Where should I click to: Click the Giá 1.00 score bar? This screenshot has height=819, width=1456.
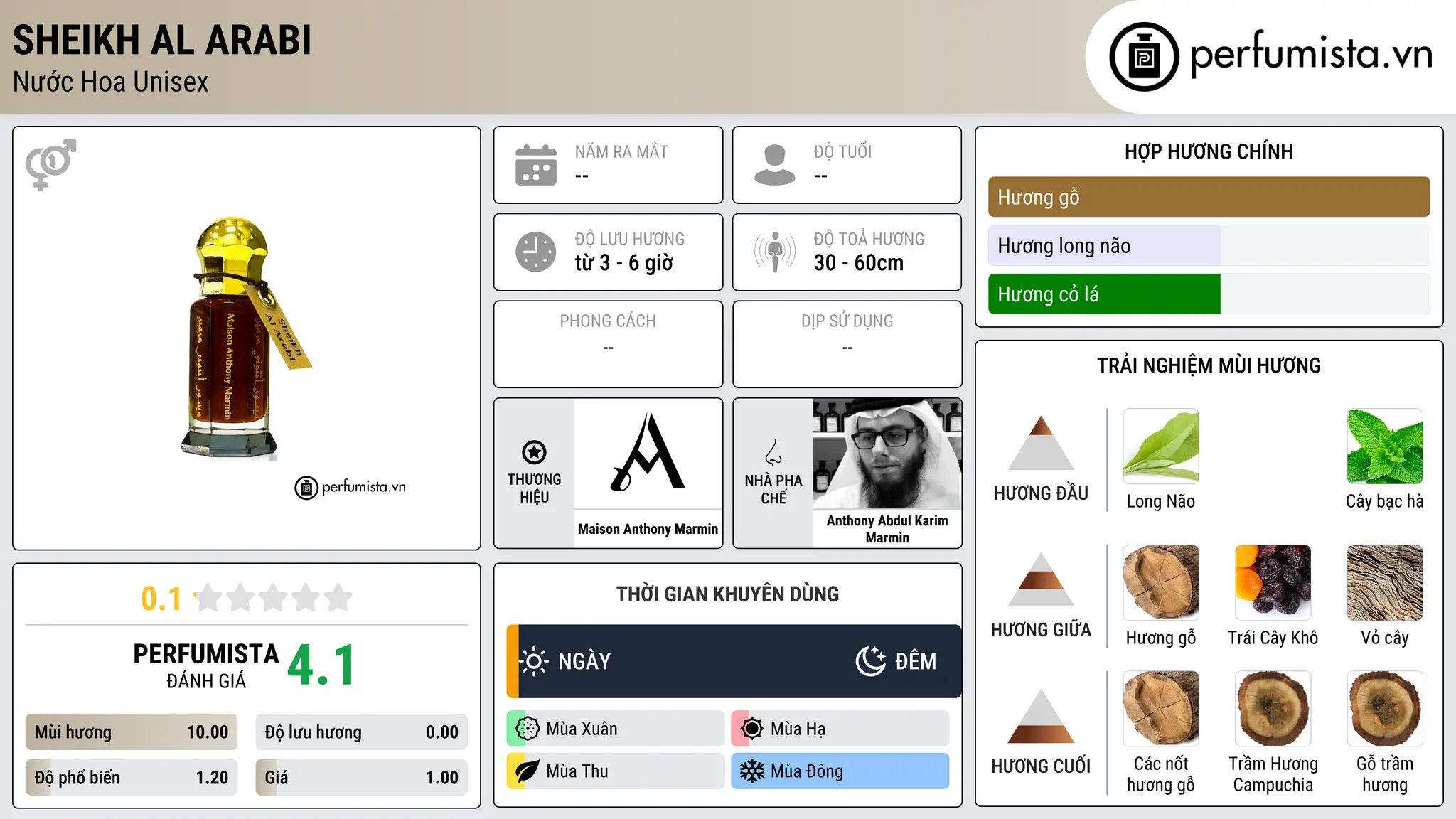(361, 777)
